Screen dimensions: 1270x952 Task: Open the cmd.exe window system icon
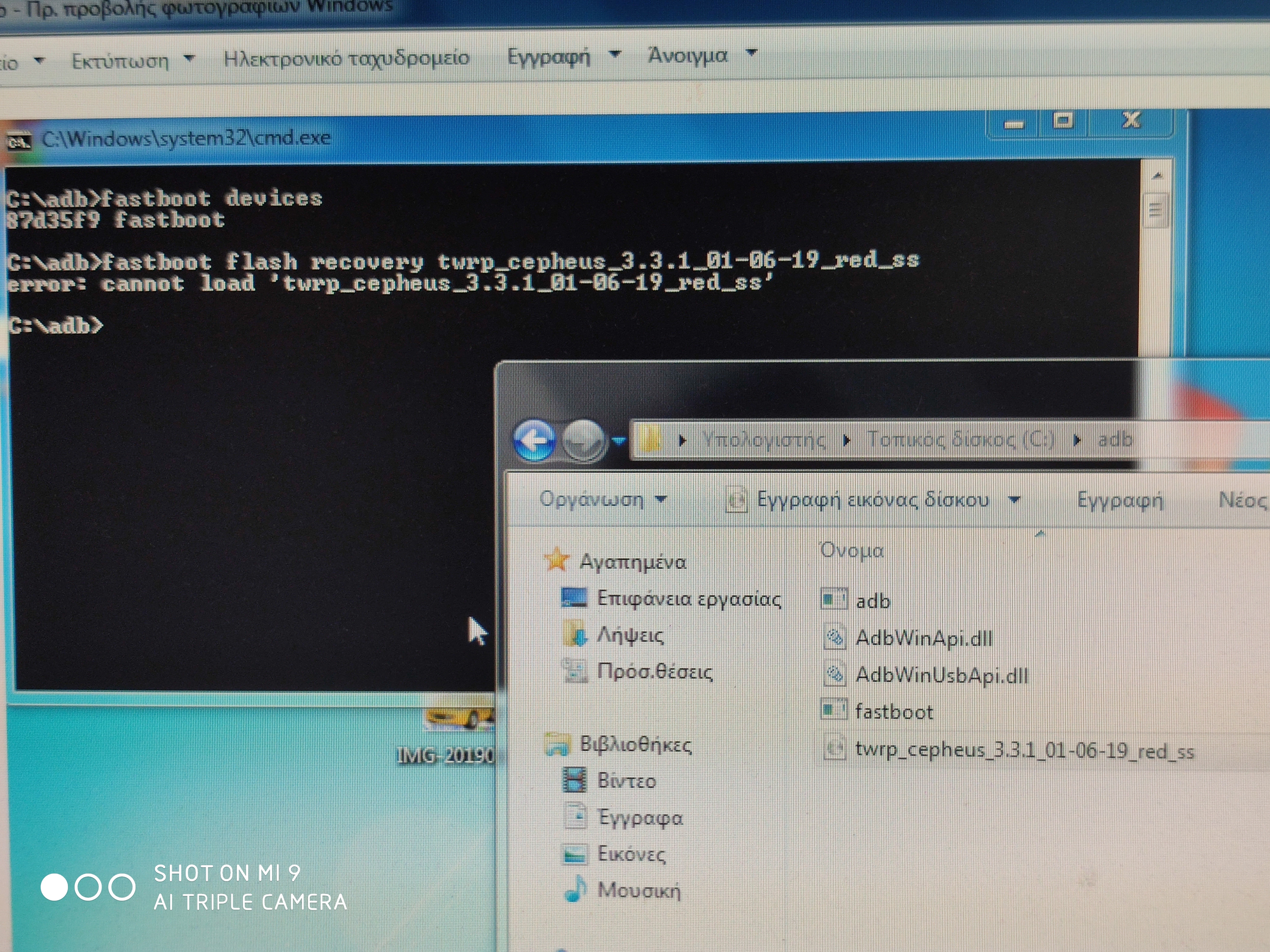18,141
